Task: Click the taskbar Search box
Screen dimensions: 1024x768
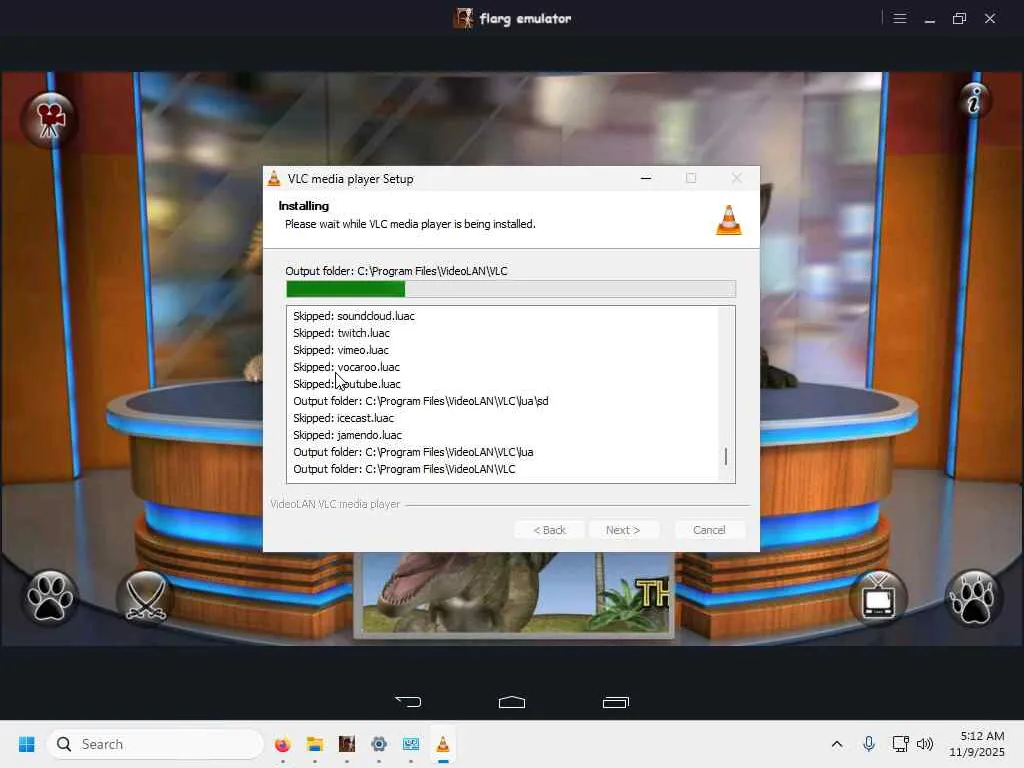Action: (155, 744)
